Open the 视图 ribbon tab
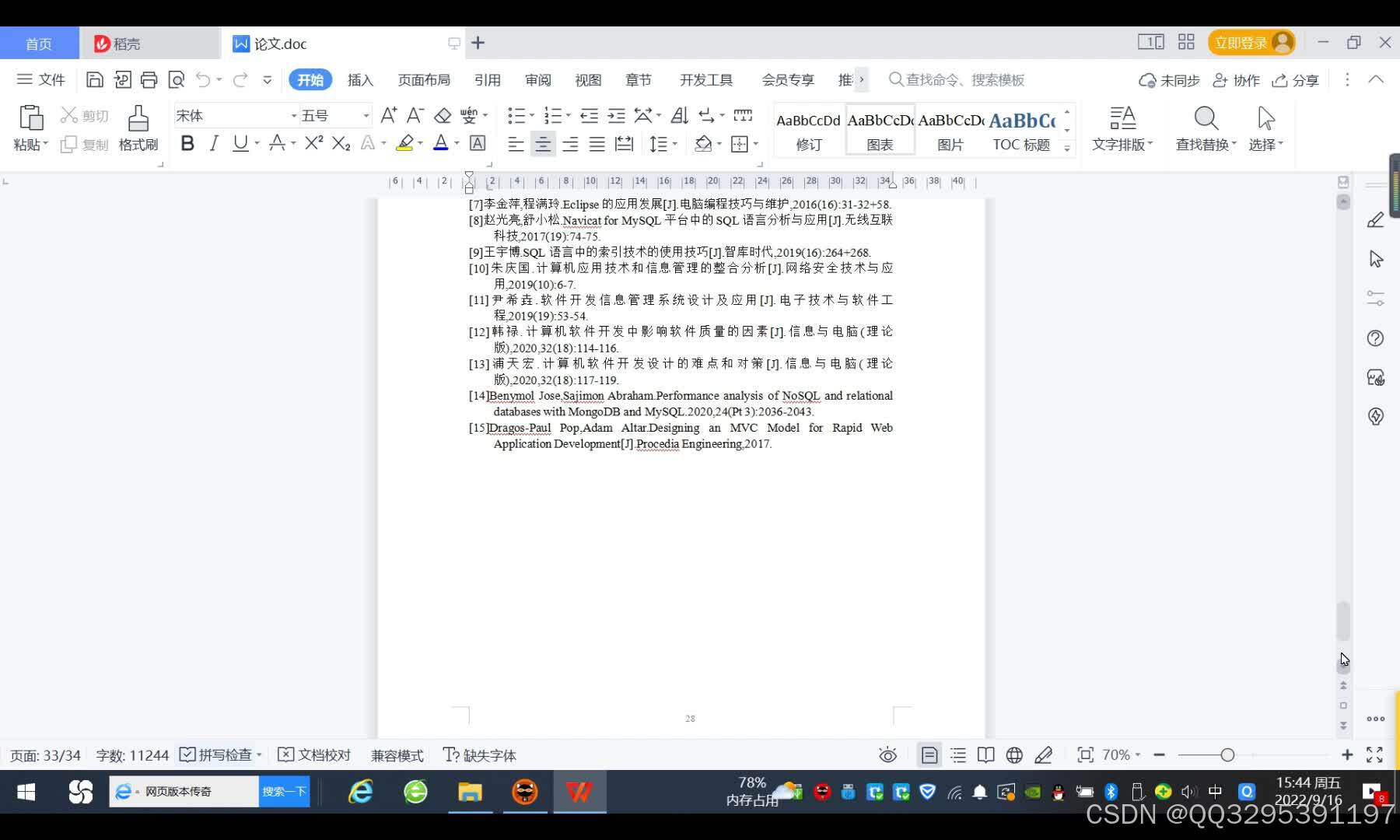The image size is (1400, 840). click(x=588, y=80)
